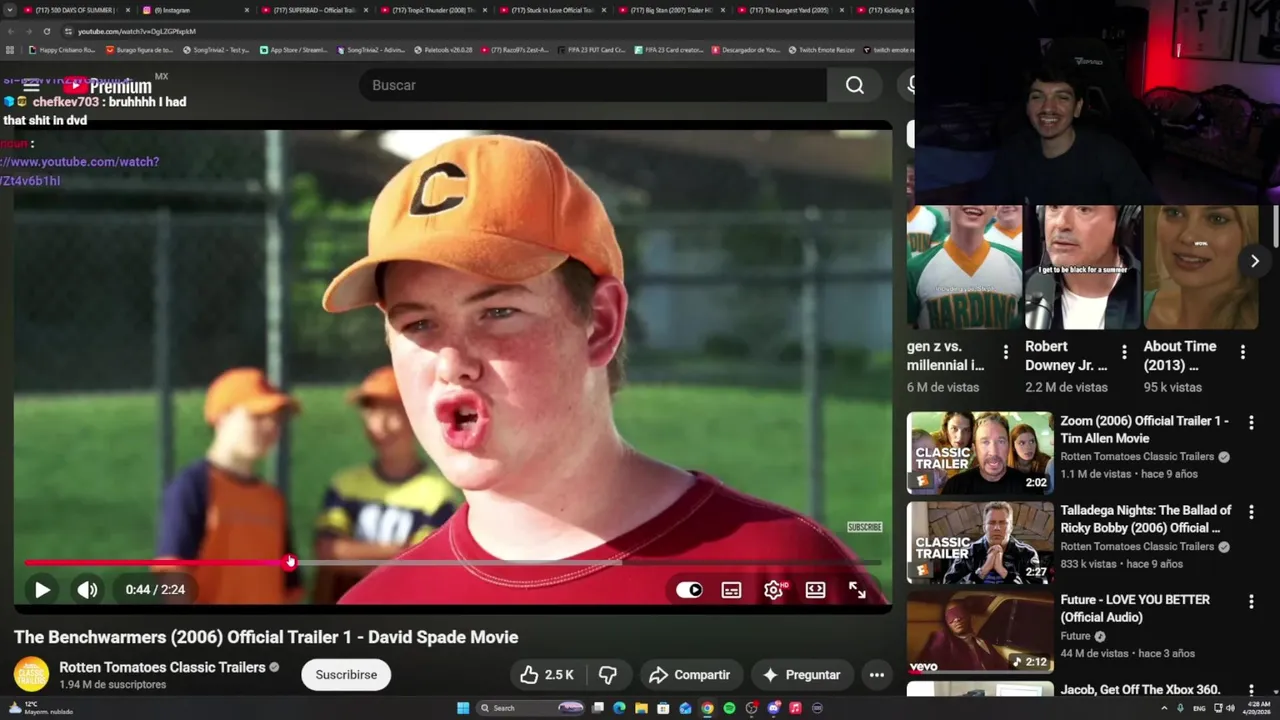Click the channel avatar under video
This screenshot has height=720, width=1280.
coord(31,675)
